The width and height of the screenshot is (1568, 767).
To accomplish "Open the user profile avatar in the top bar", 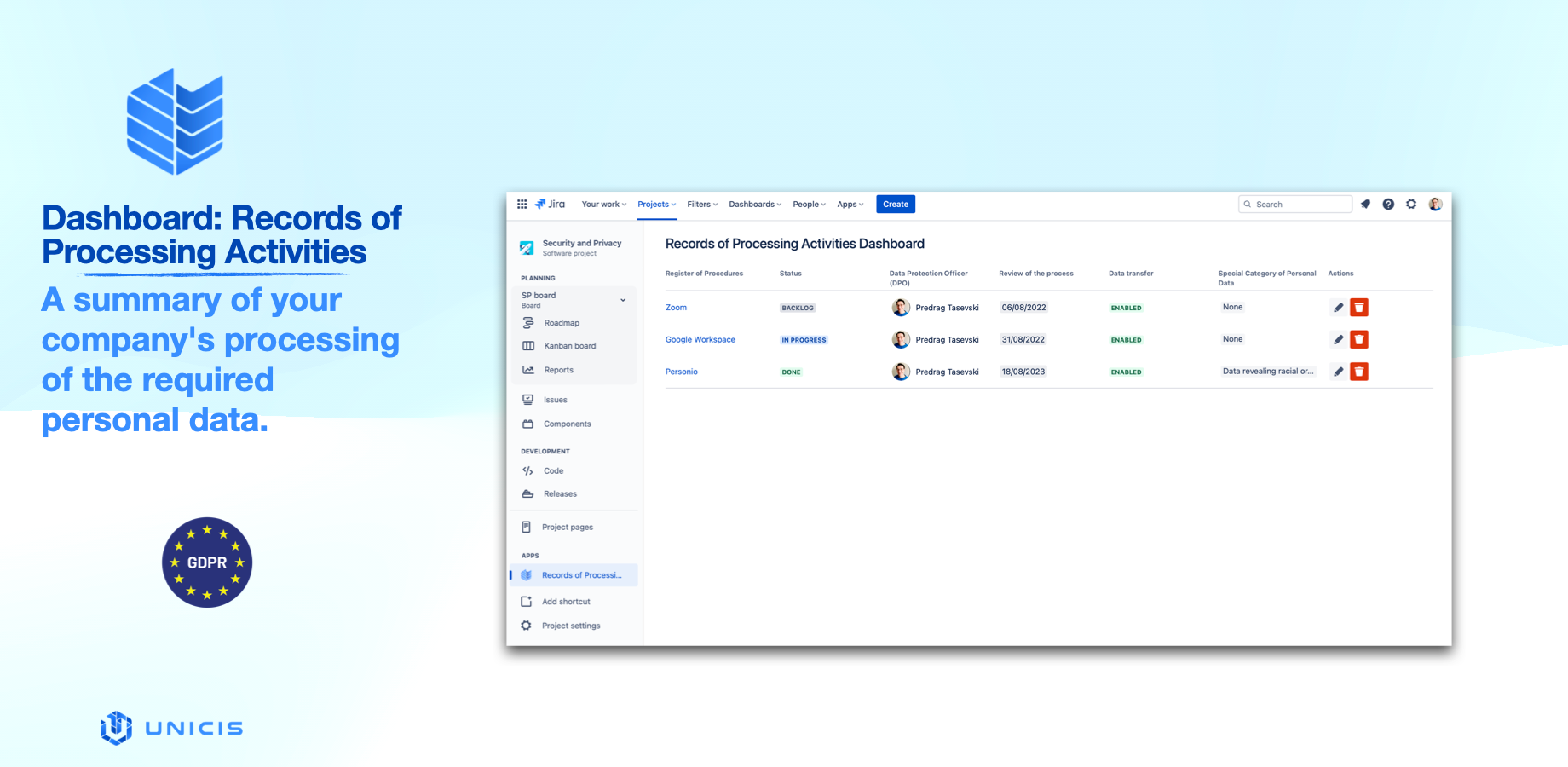I will [1435, 205].
